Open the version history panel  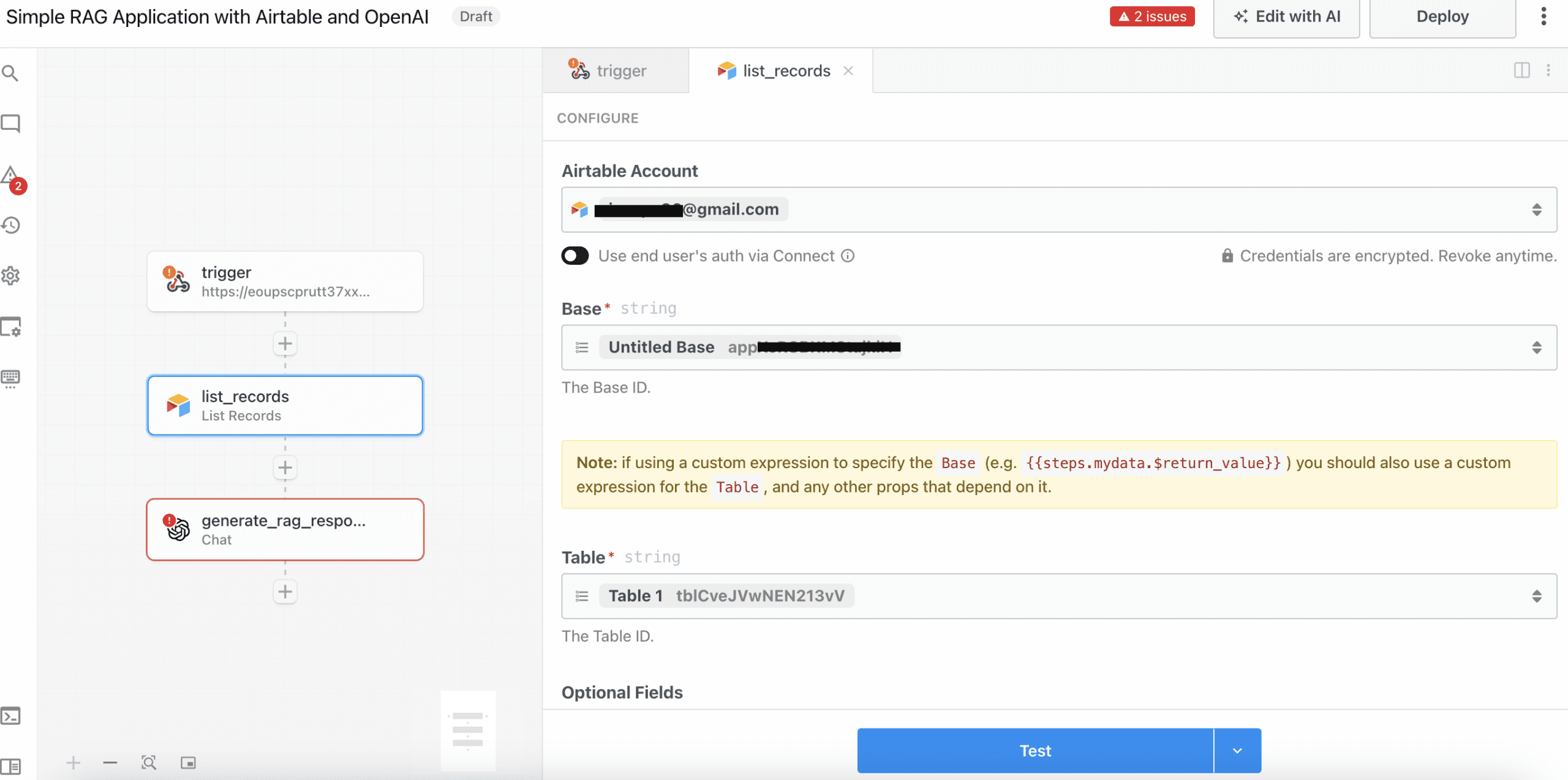tap(10, 225)
